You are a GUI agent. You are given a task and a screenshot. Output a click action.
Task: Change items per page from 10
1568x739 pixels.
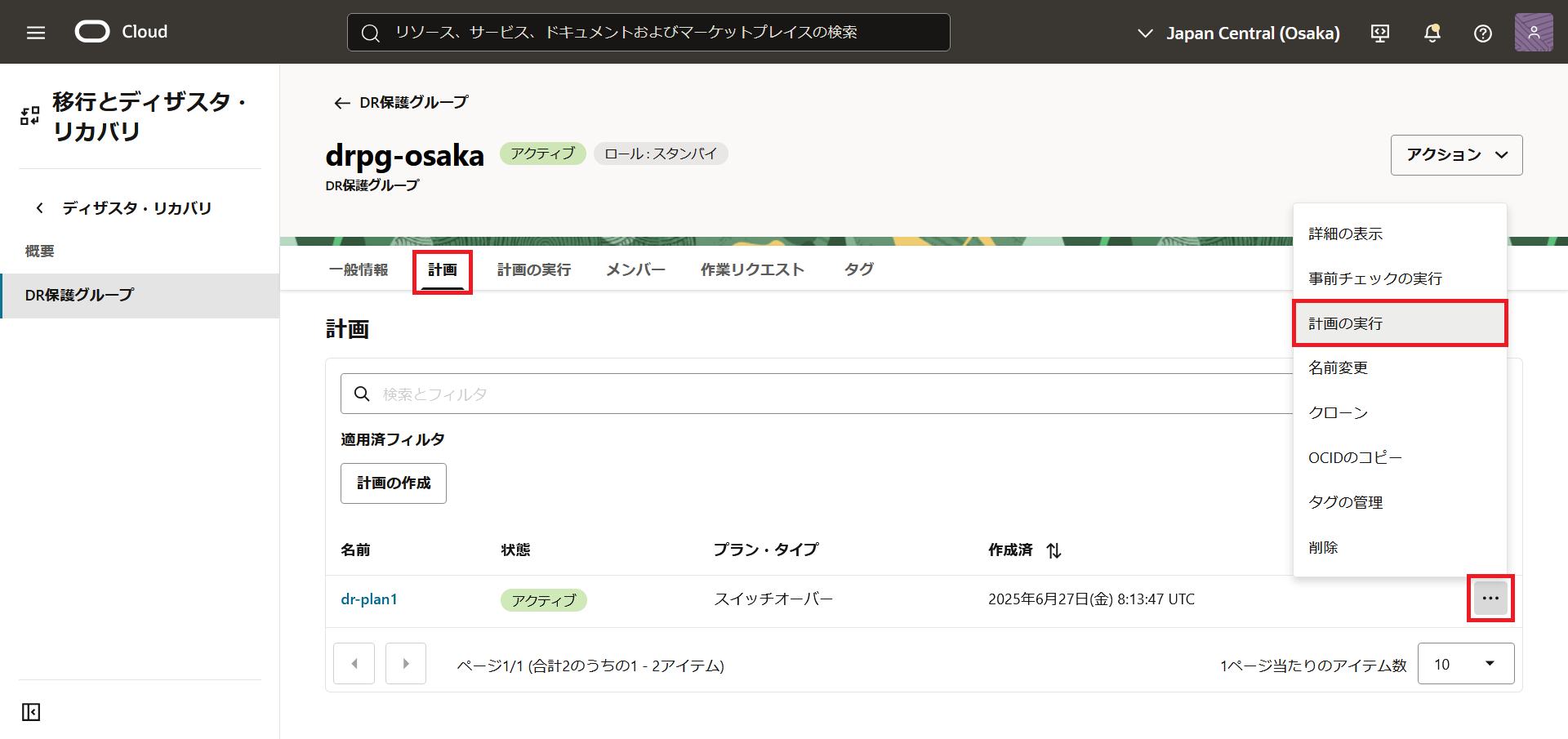point(1465,663)
